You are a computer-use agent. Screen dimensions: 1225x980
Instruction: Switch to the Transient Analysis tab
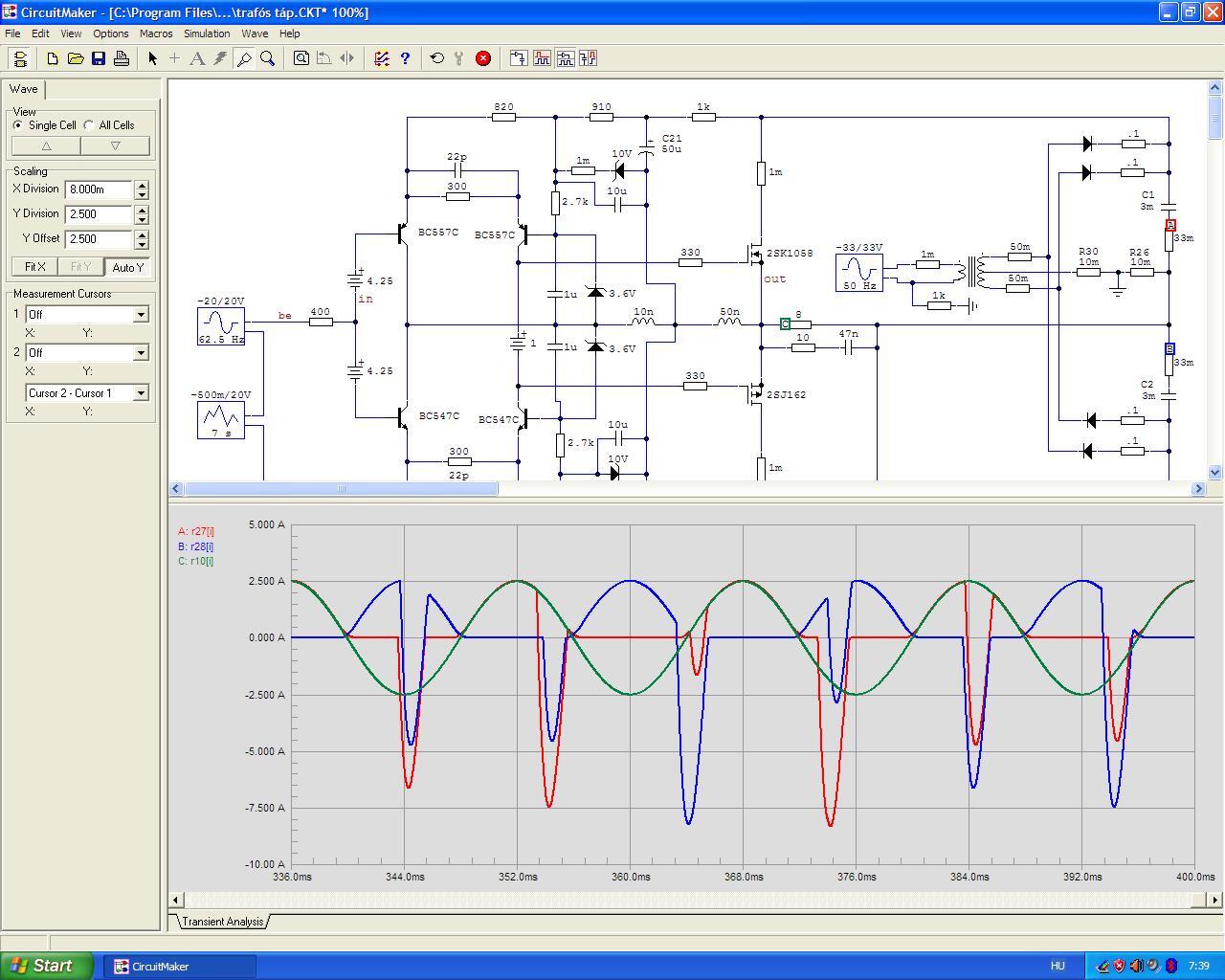point(222,922)
